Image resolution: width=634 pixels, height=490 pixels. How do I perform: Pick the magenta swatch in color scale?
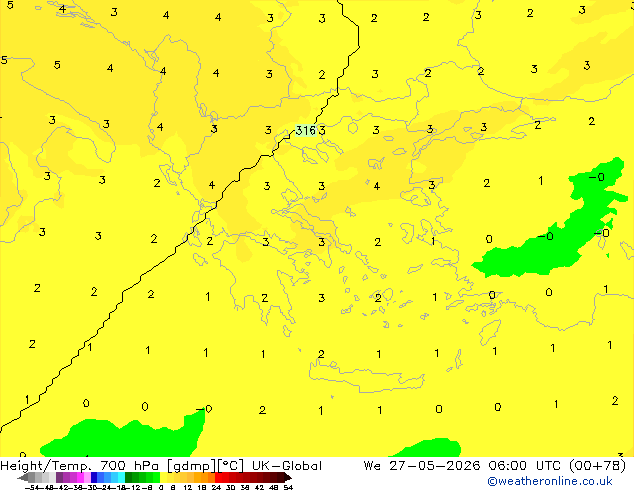pos(80,477)
